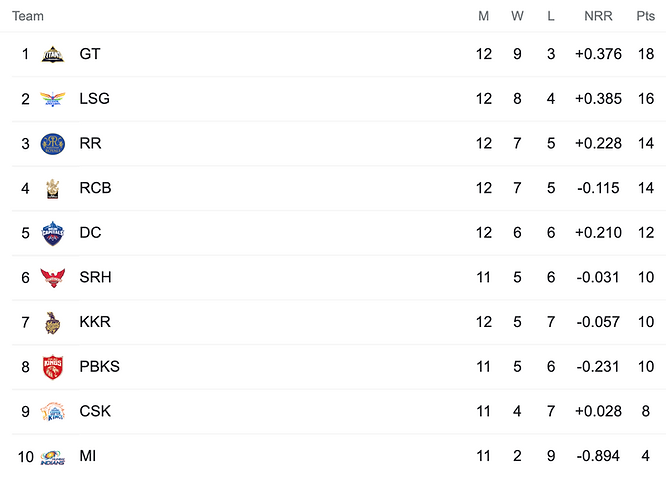Image resolution: width=666 pixels, height=481 pixels.
Task: Select the MI row in standings
Action: click(333, 456)
